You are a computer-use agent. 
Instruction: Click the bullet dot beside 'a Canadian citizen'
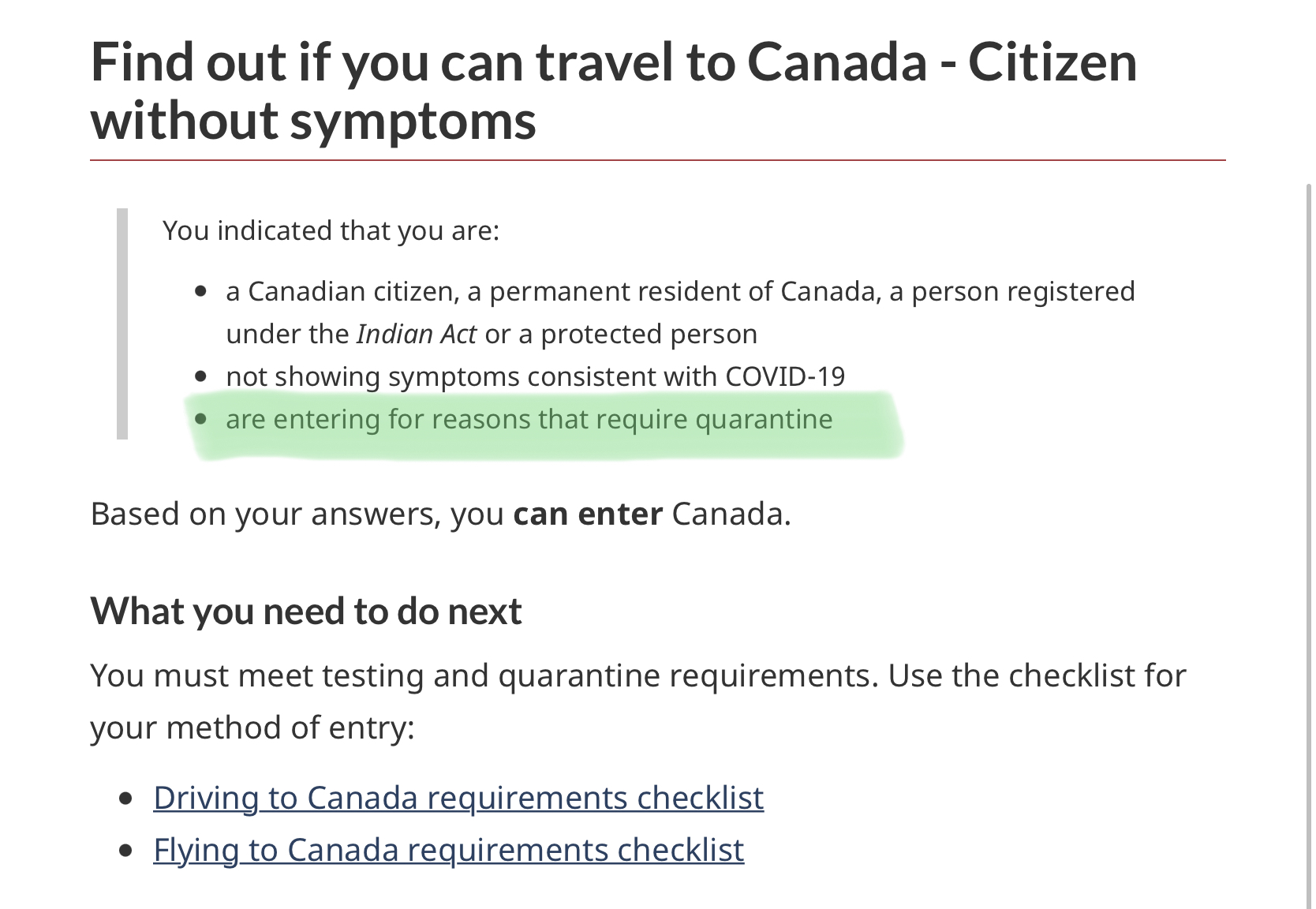[x=201, y=292]
